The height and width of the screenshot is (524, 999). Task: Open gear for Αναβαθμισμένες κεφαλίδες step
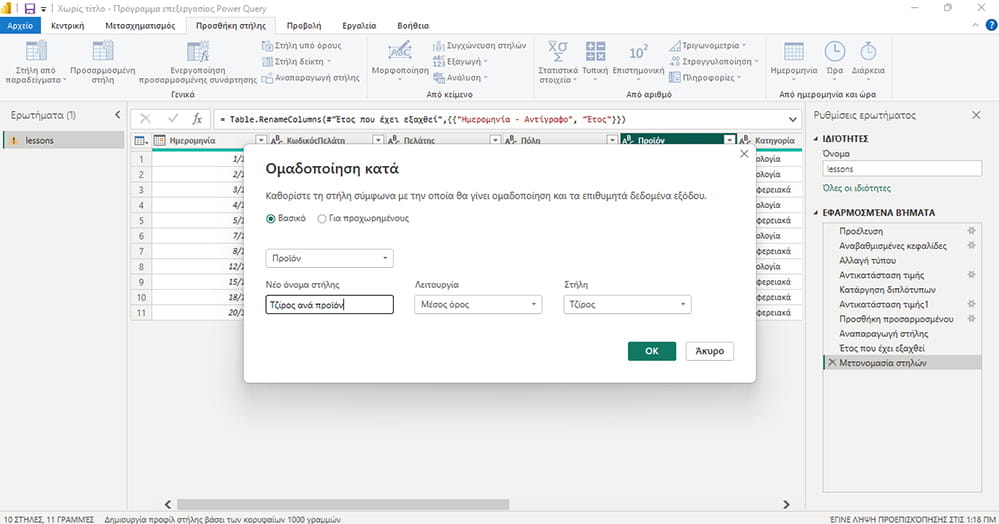tap(972, 245)
